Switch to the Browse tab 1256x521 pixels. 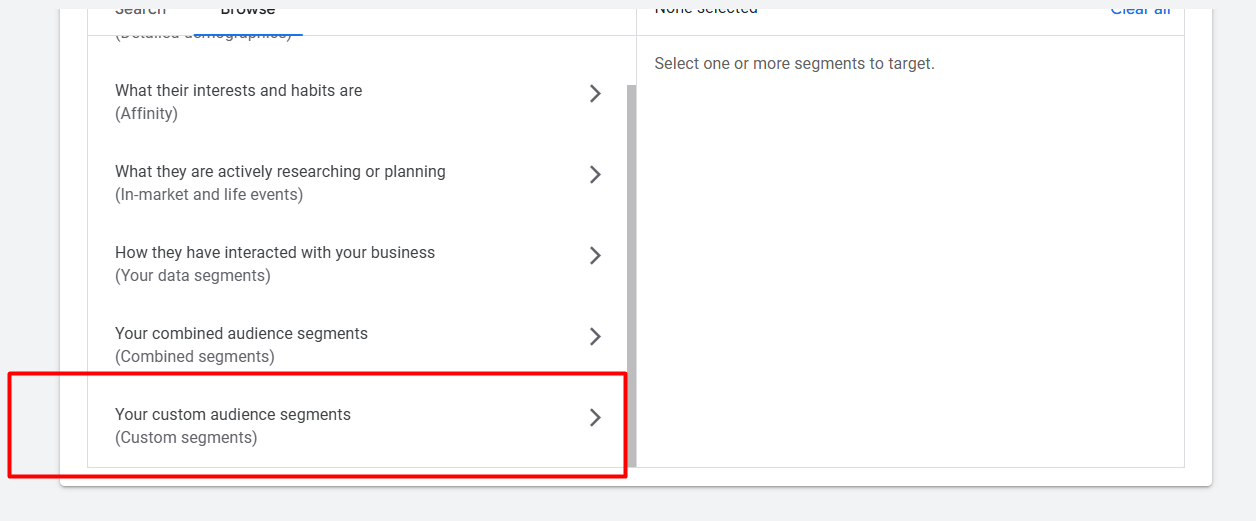pos(248,12)
